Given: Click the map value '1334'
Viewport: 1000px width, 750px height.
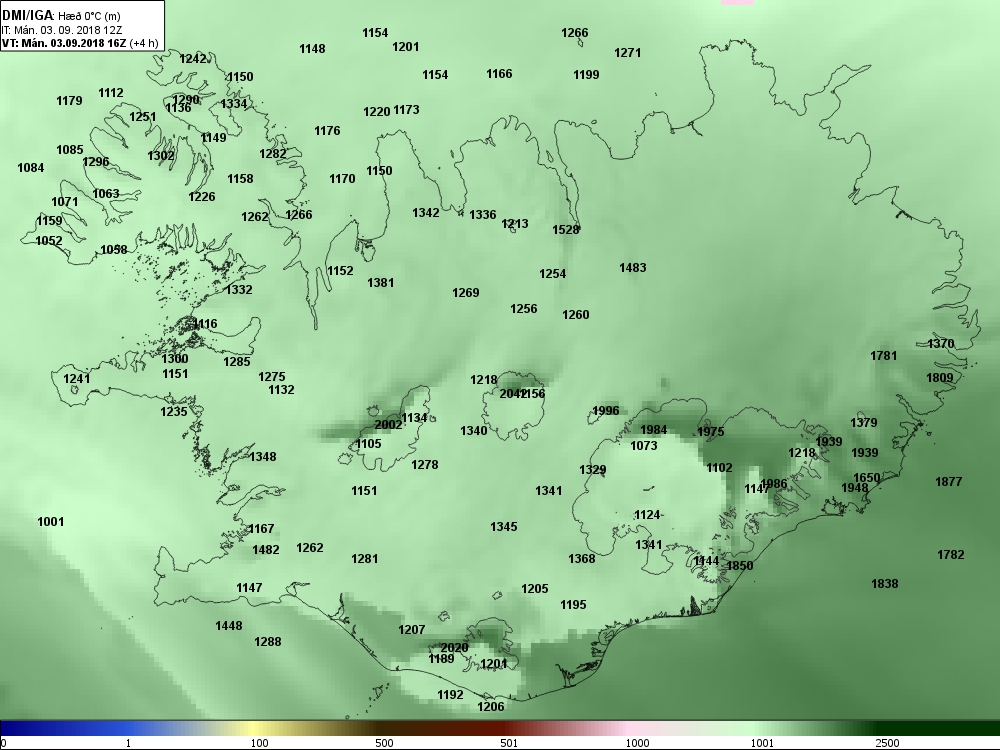Looking at the screenshot, I should tap(233, 103).
